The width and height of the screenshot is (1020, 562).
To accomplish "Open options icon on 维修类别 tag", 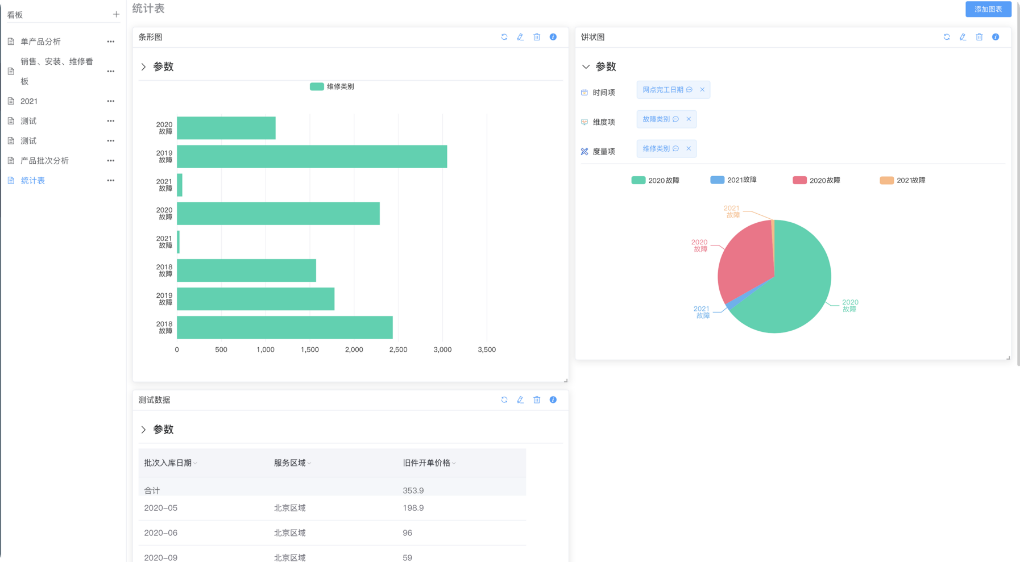I will pos(676,148).
